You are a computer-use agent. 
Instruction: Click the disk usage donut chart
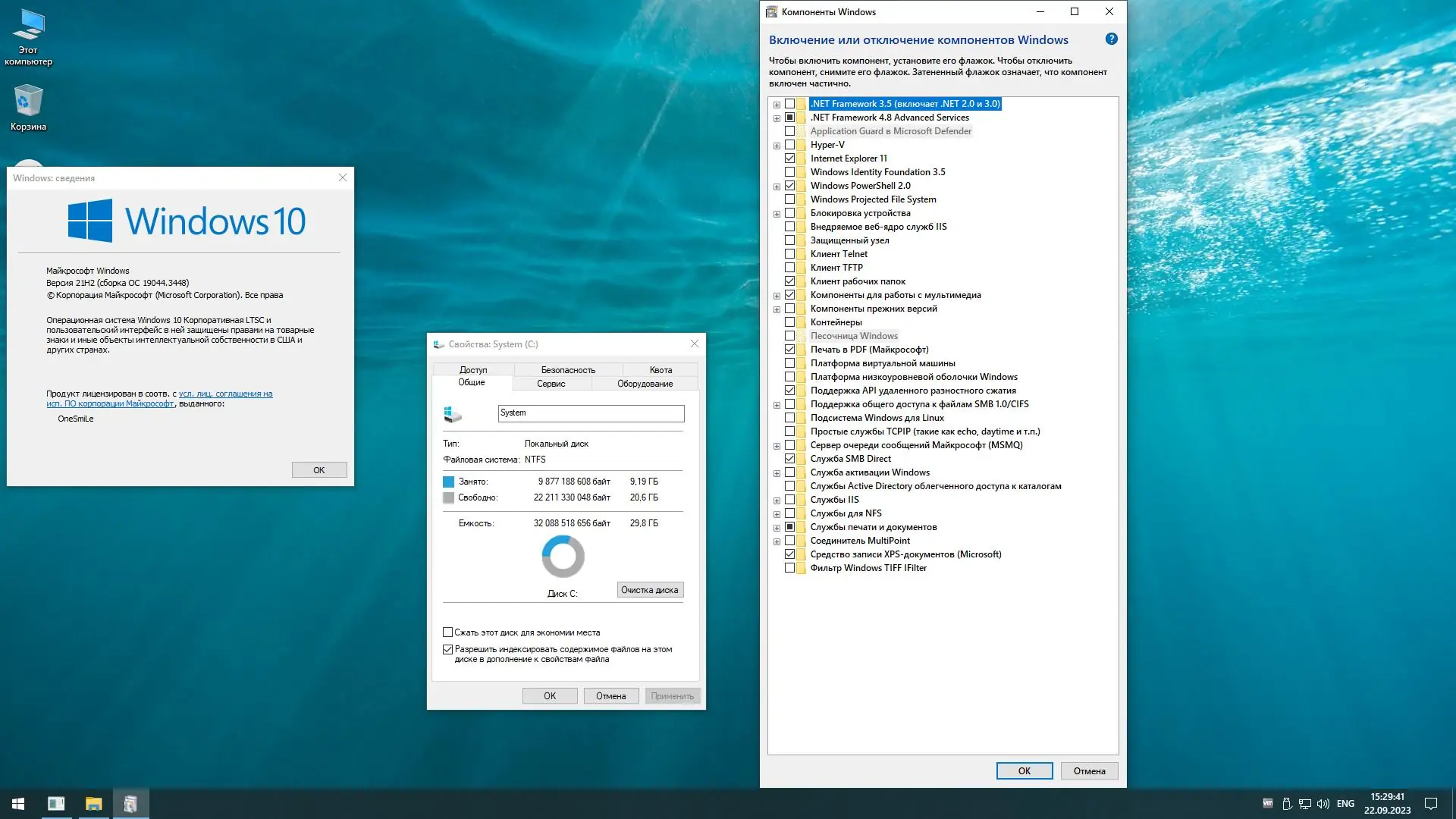tap(563, 557)
